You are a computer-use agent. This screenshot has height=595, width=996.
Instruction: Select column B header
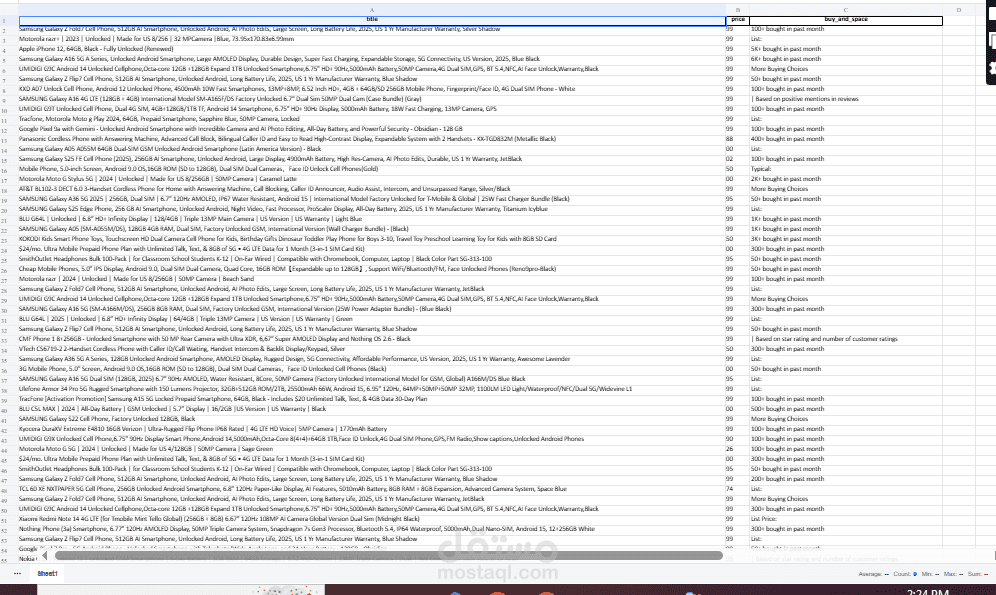point(737,10)
